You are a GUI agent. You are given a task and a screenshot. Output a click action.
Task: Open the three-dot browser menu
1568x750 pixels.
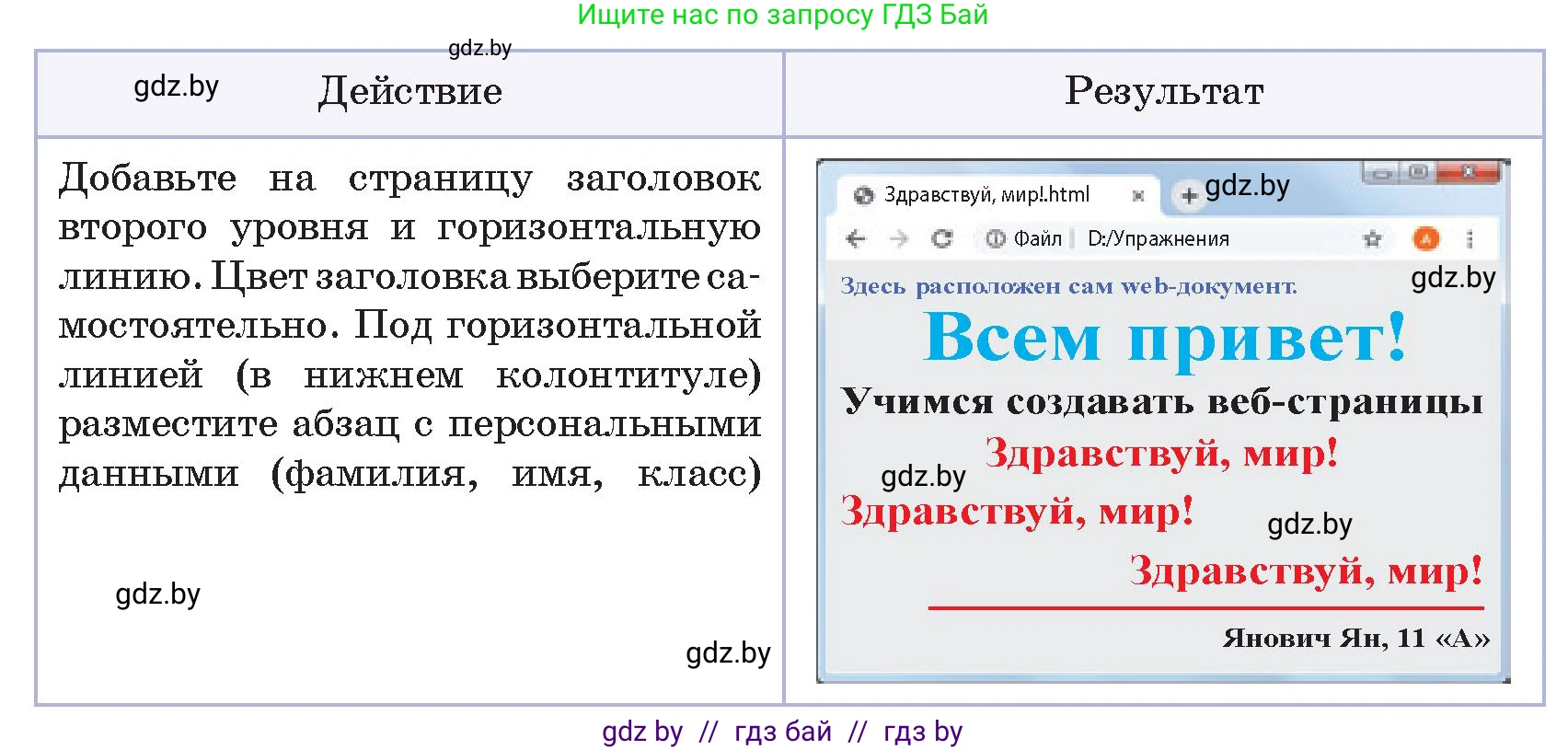(1470, 239)
